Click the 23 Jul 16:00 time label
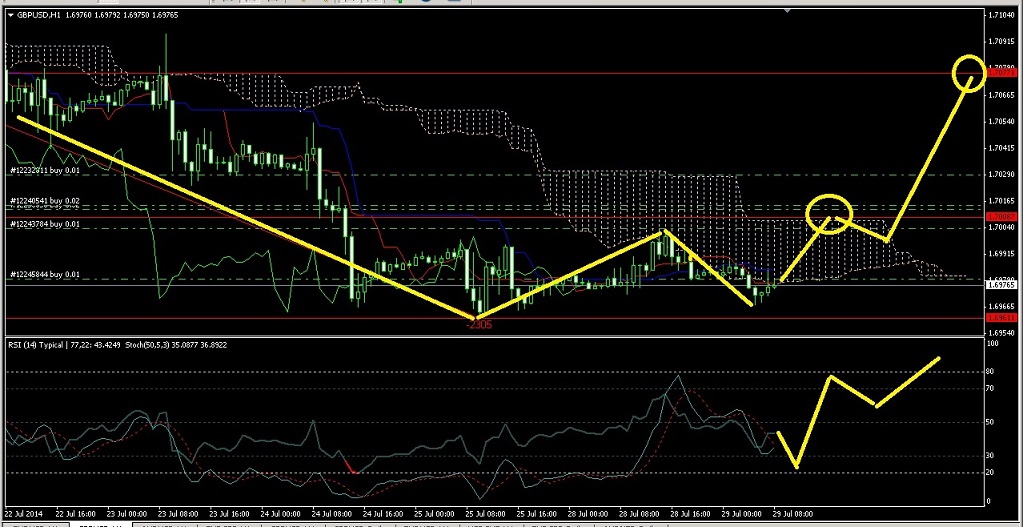Viewport: 1023px width, 527px height. click(x=231, y=514)
